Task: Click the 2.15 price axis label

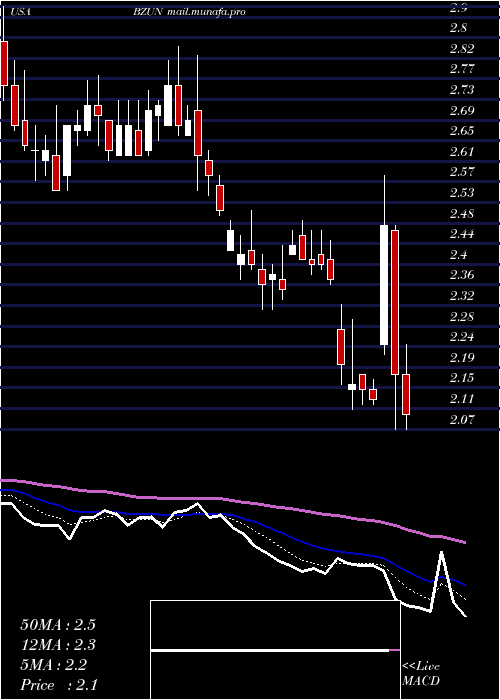Action: pyautogui.click(x=464, y=379)
